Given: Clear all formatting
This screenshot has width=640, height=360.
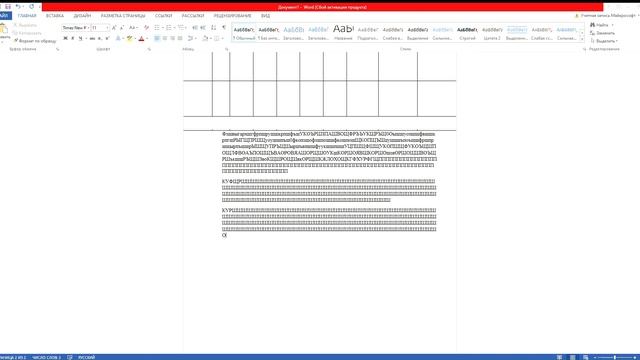Looking at the screenshot, I should click(146, 28).
